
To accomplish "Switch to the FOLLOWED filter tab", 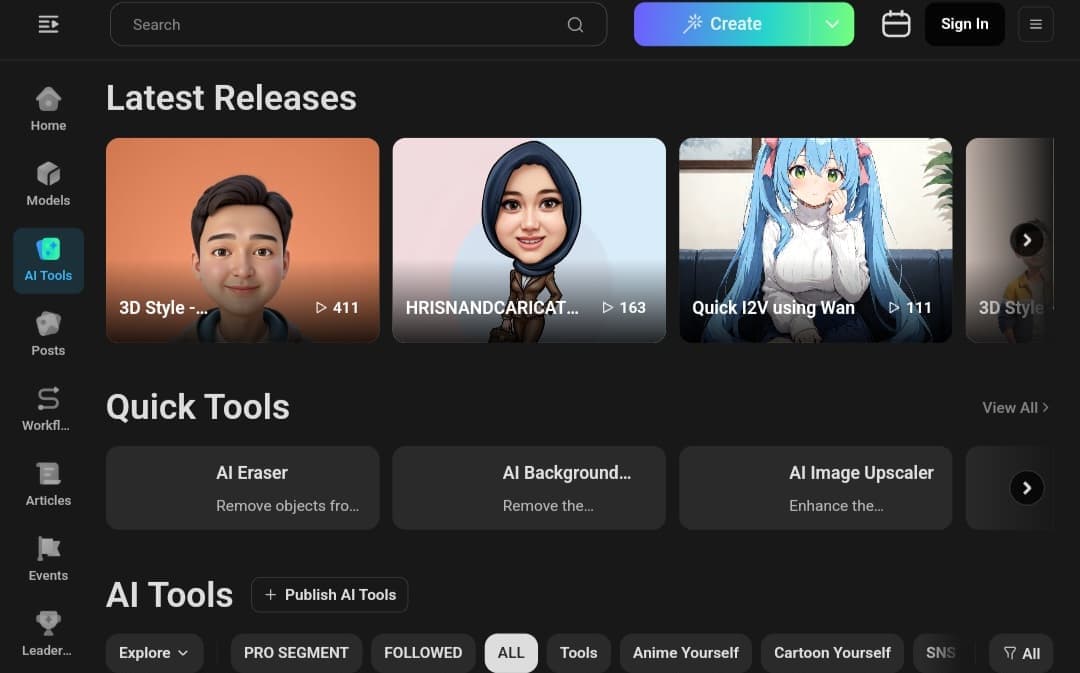I will point(423,652).
